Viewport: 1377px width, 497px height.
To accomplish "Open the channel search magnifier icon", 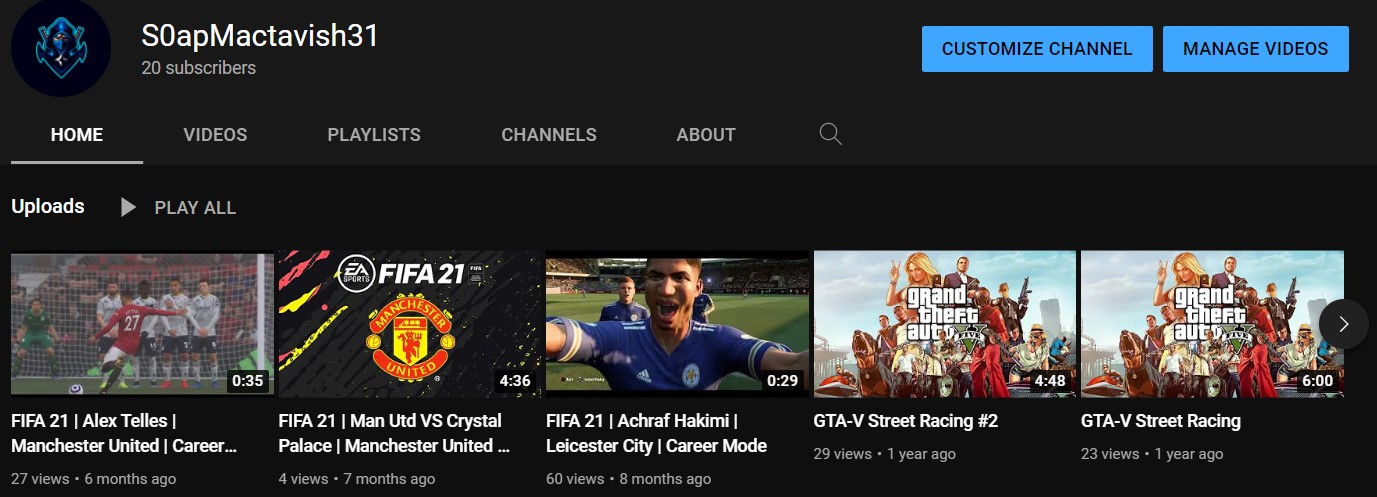I will tap(830, 134).
